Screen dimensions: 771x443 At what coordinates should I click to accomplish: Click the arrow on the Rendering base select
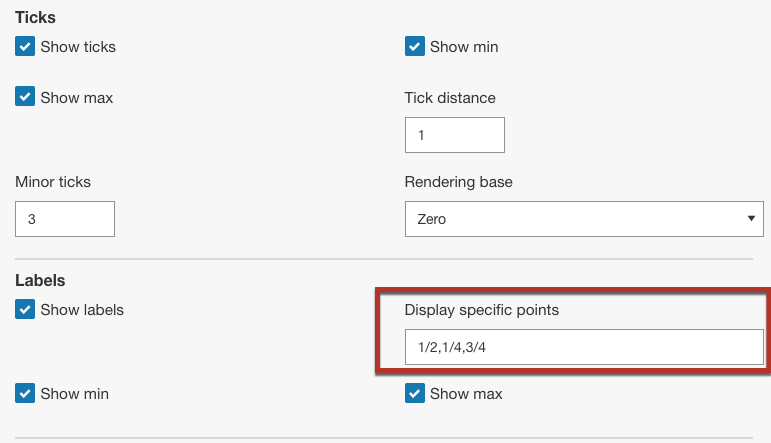tap(750, 219)
